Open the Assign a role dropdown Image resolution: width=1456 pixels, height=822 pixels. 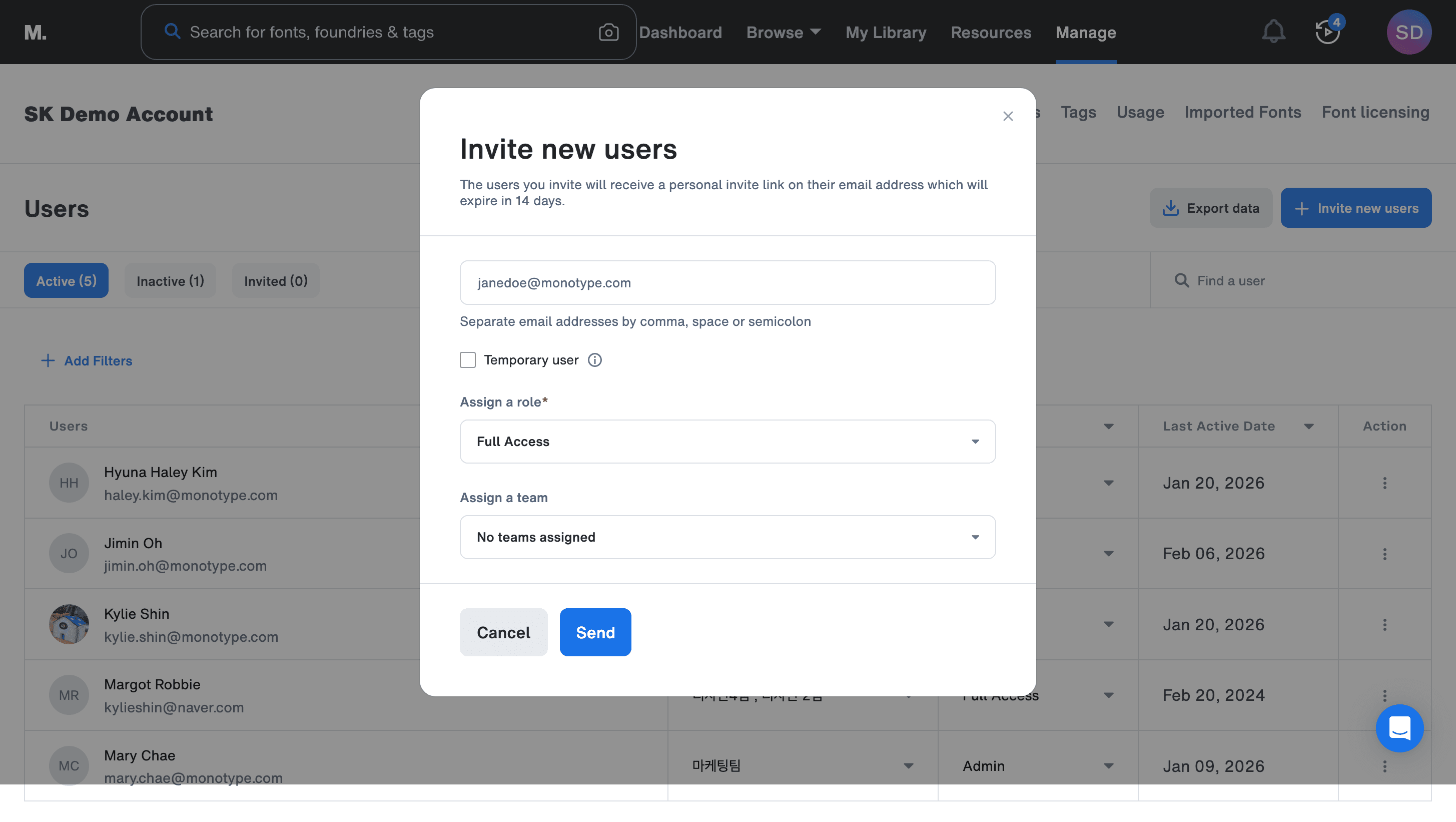point(727,442)
